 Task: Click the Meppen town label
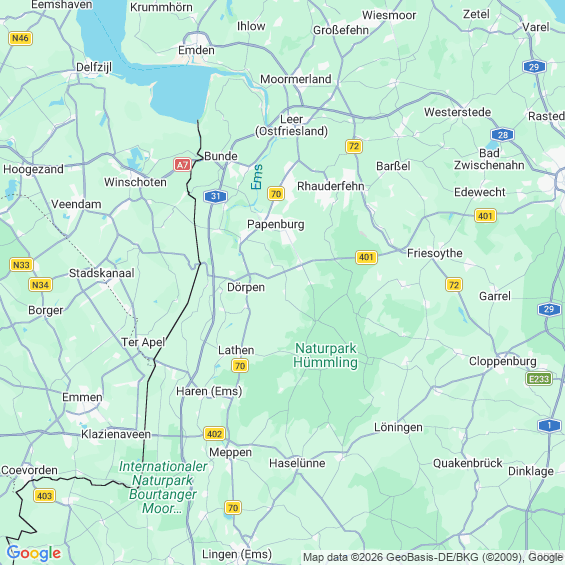(x=231, y=452)
